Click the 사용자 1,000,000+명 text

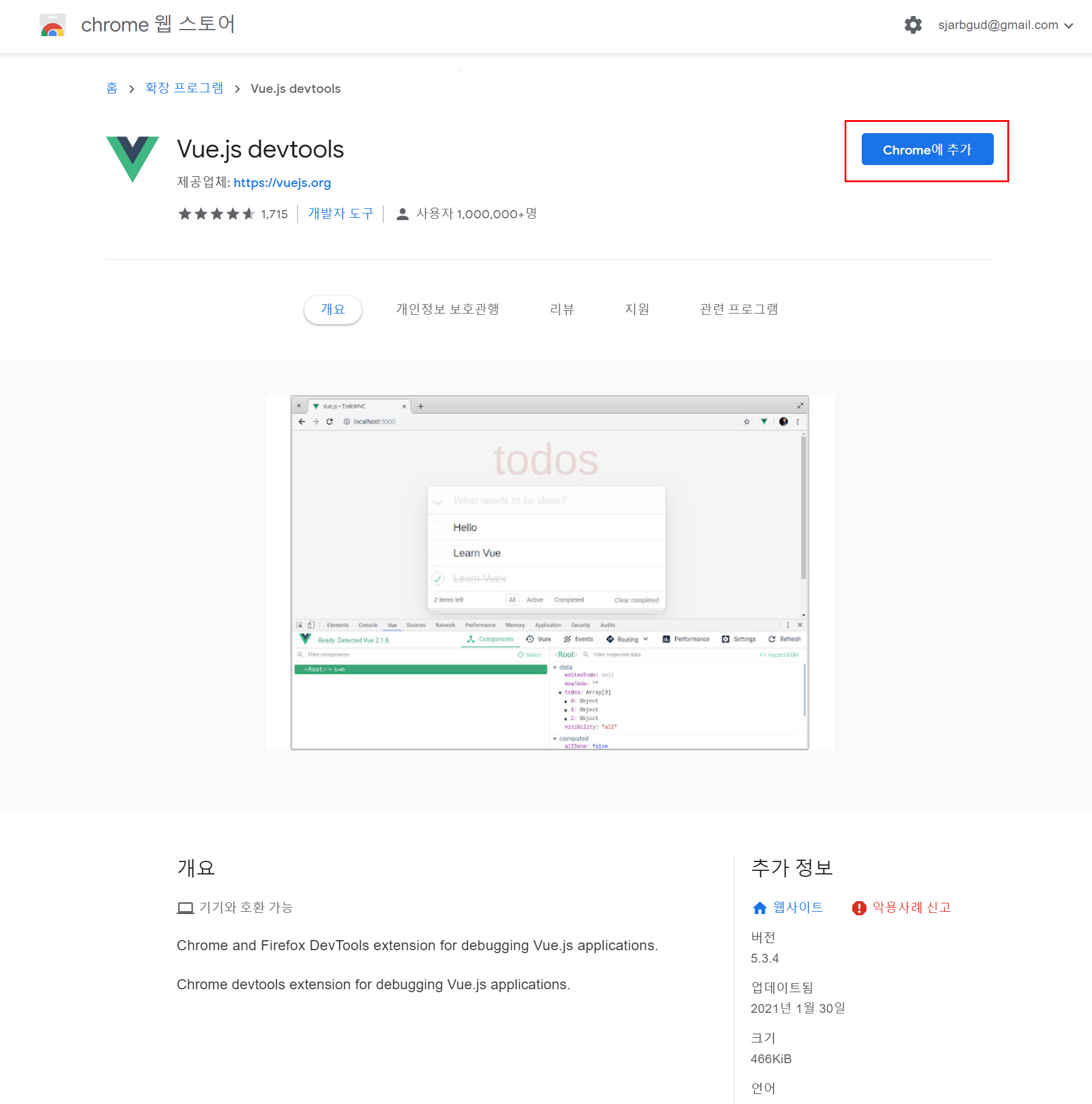coord(476,214)
